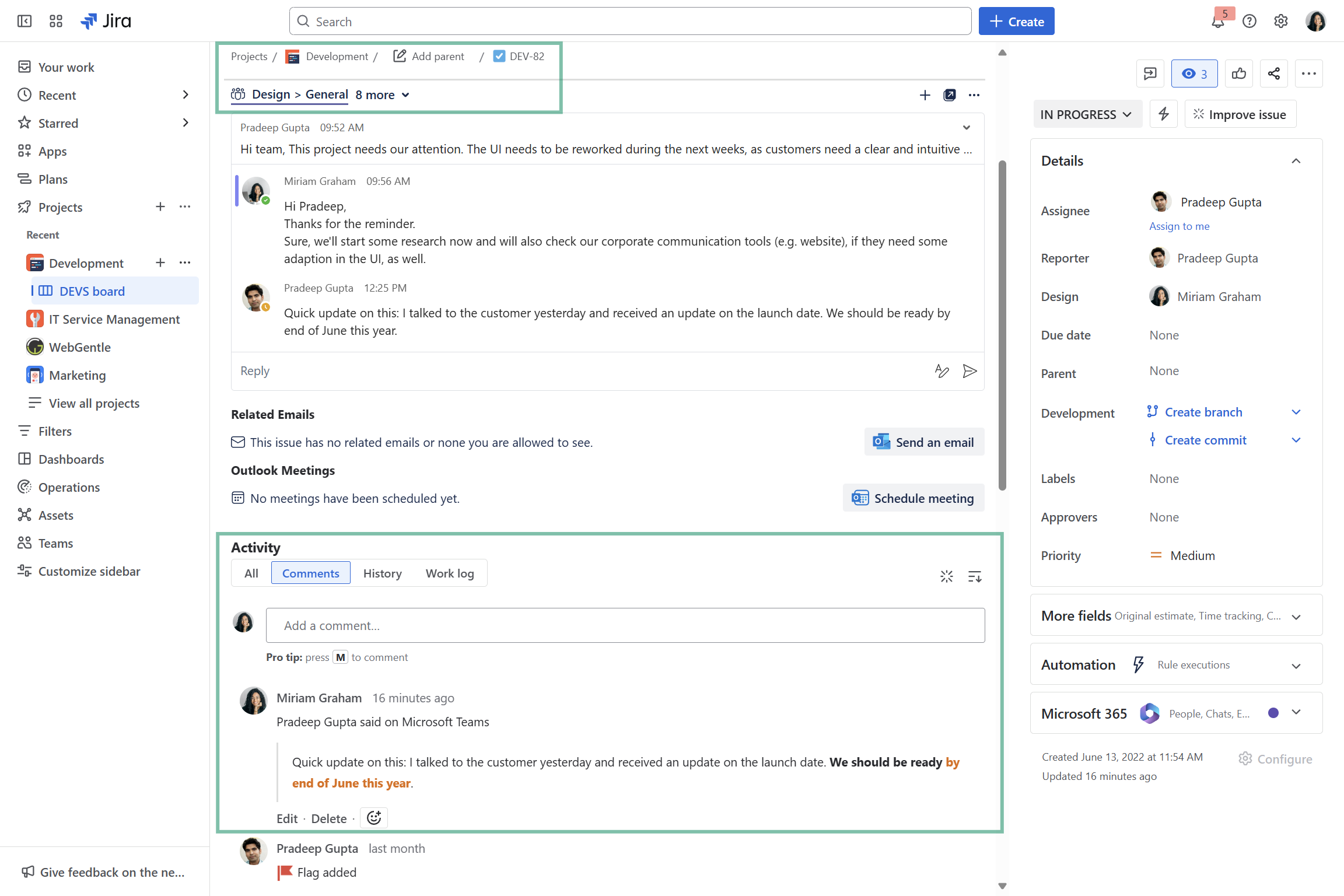This screenshot has width=1344, height=896.
Task: Click the thumbs-up vote icon
Action: (1239, 73)
